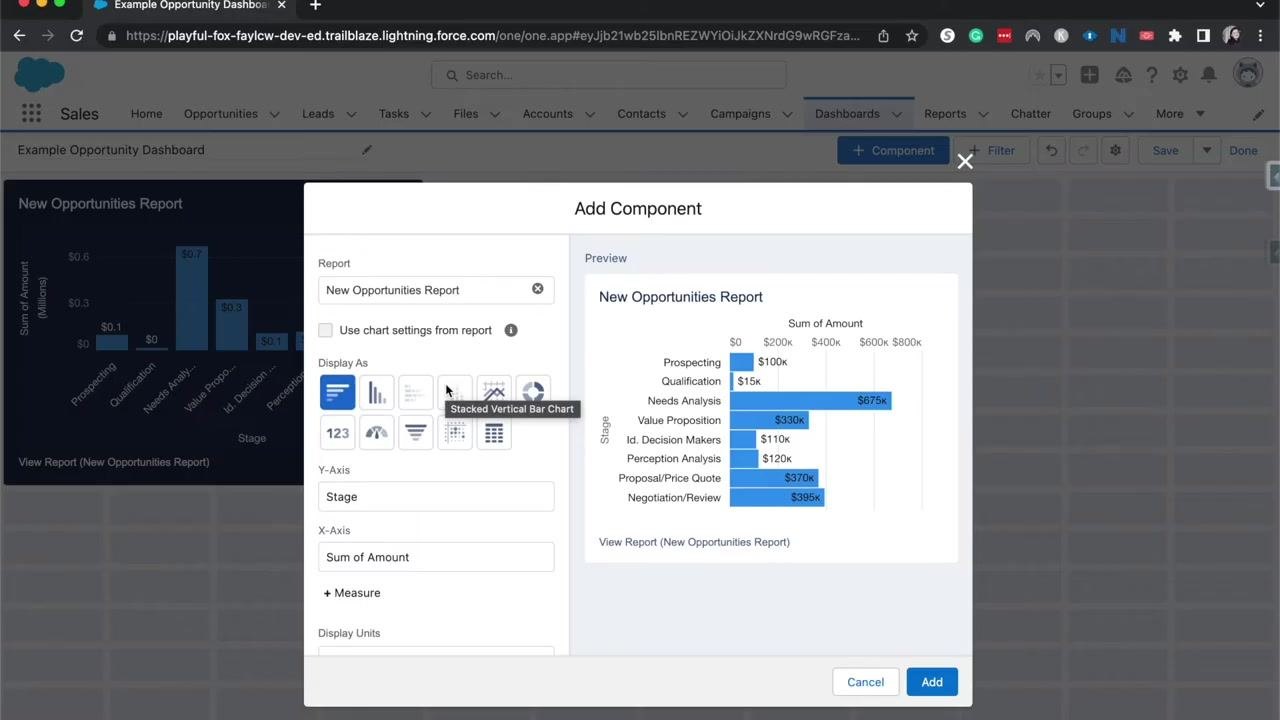Screen dimensions: 1280x720
Task: Close the Add Component dialog with X
Action: 965,161
